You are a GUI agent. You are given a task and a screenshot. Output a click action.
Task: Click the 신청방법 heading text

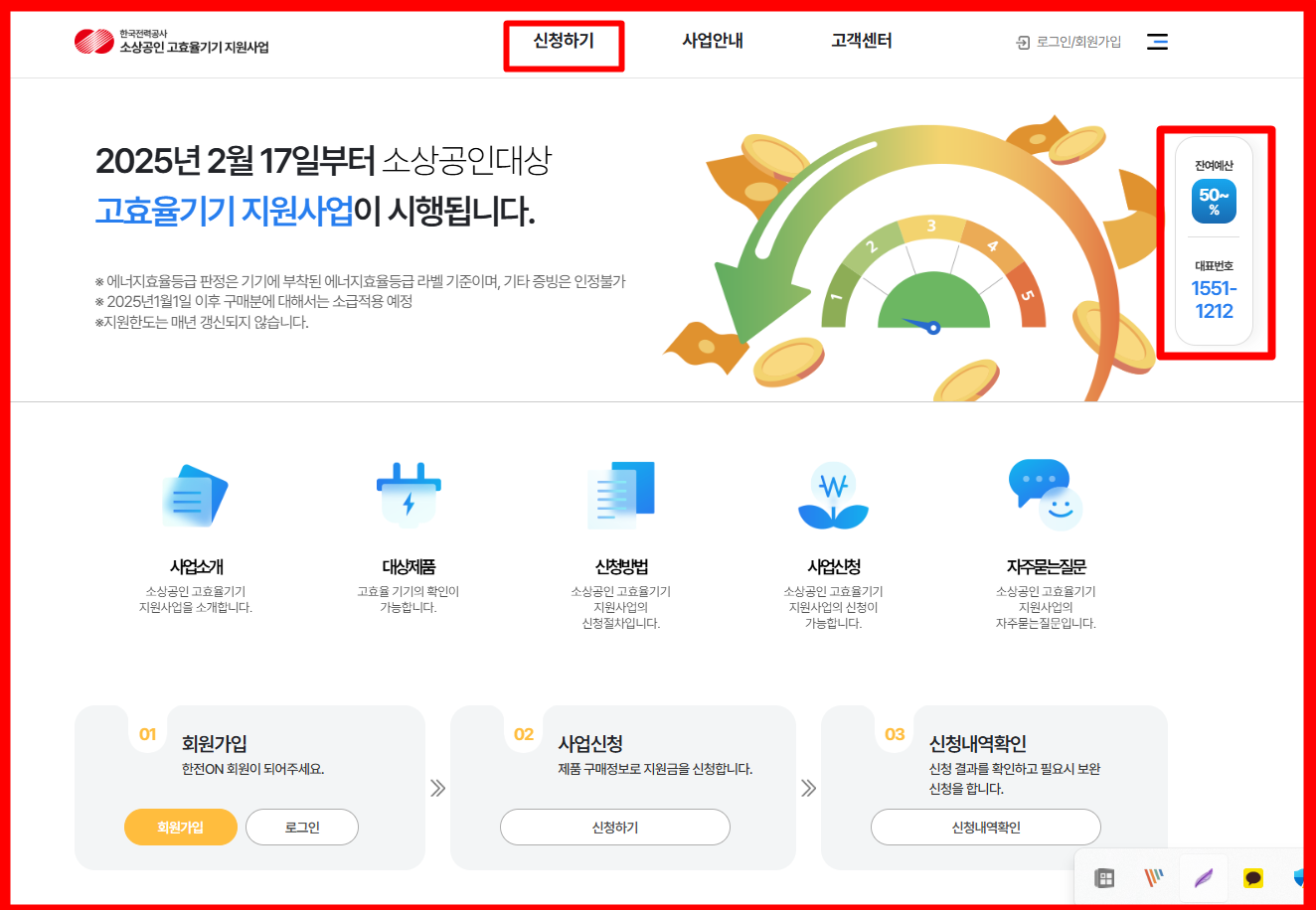621,567
